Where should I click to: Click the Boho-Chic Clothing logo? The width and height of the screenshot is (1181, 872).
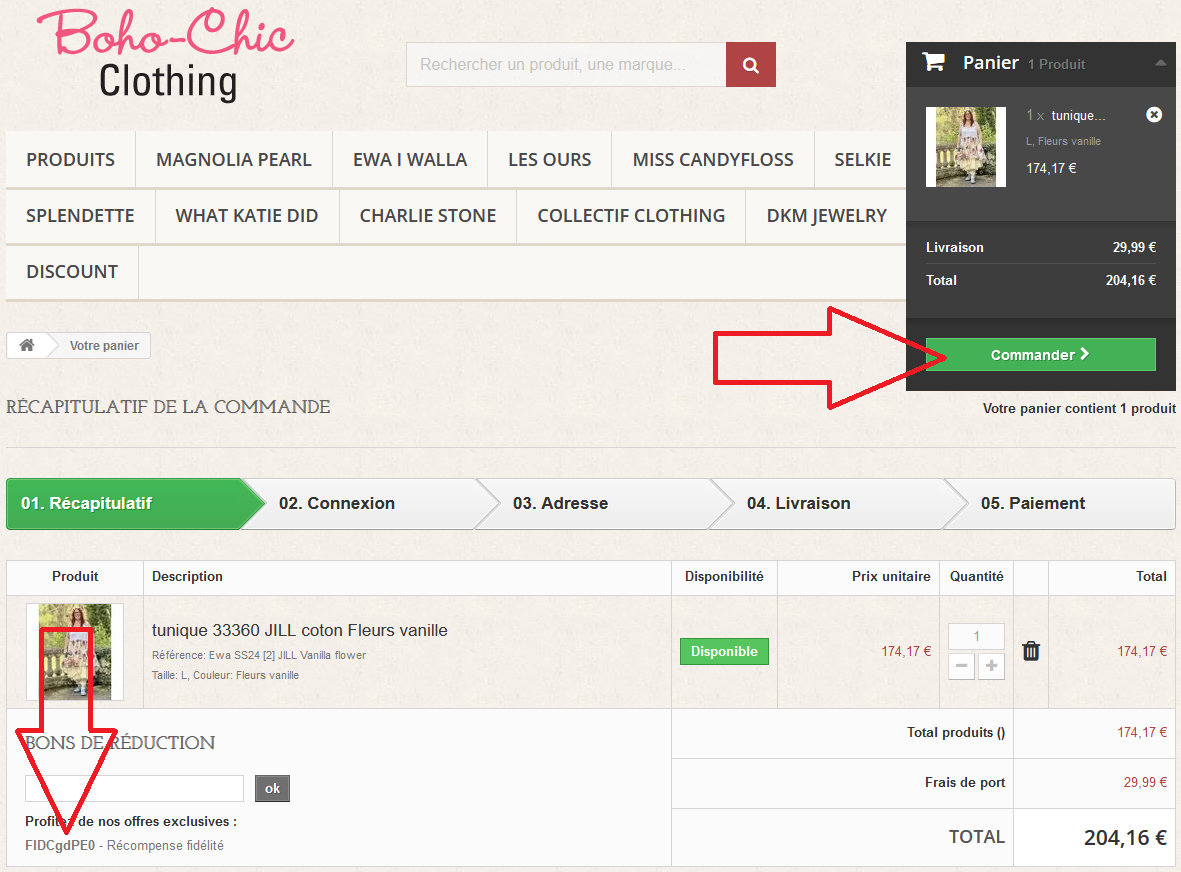(x=166, y=54)
